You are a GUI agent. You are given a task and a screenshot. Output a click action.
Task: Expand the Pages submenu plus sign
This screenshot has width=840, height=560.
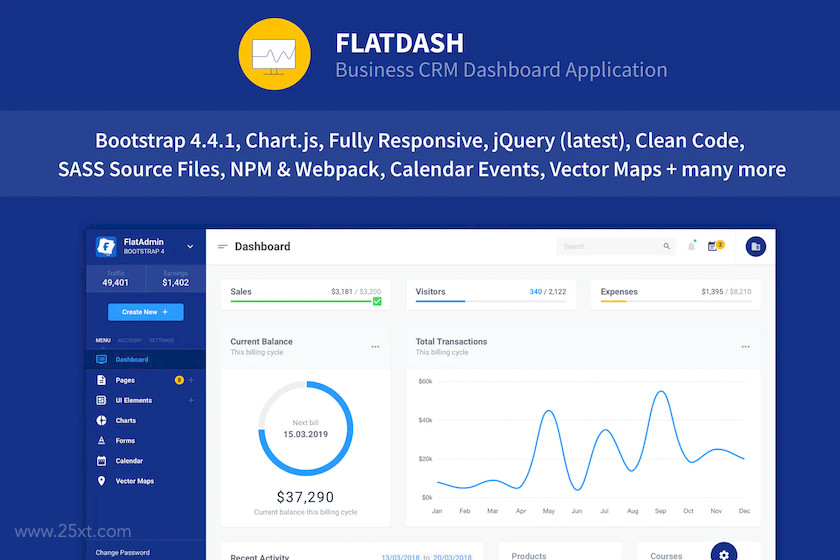191,380
